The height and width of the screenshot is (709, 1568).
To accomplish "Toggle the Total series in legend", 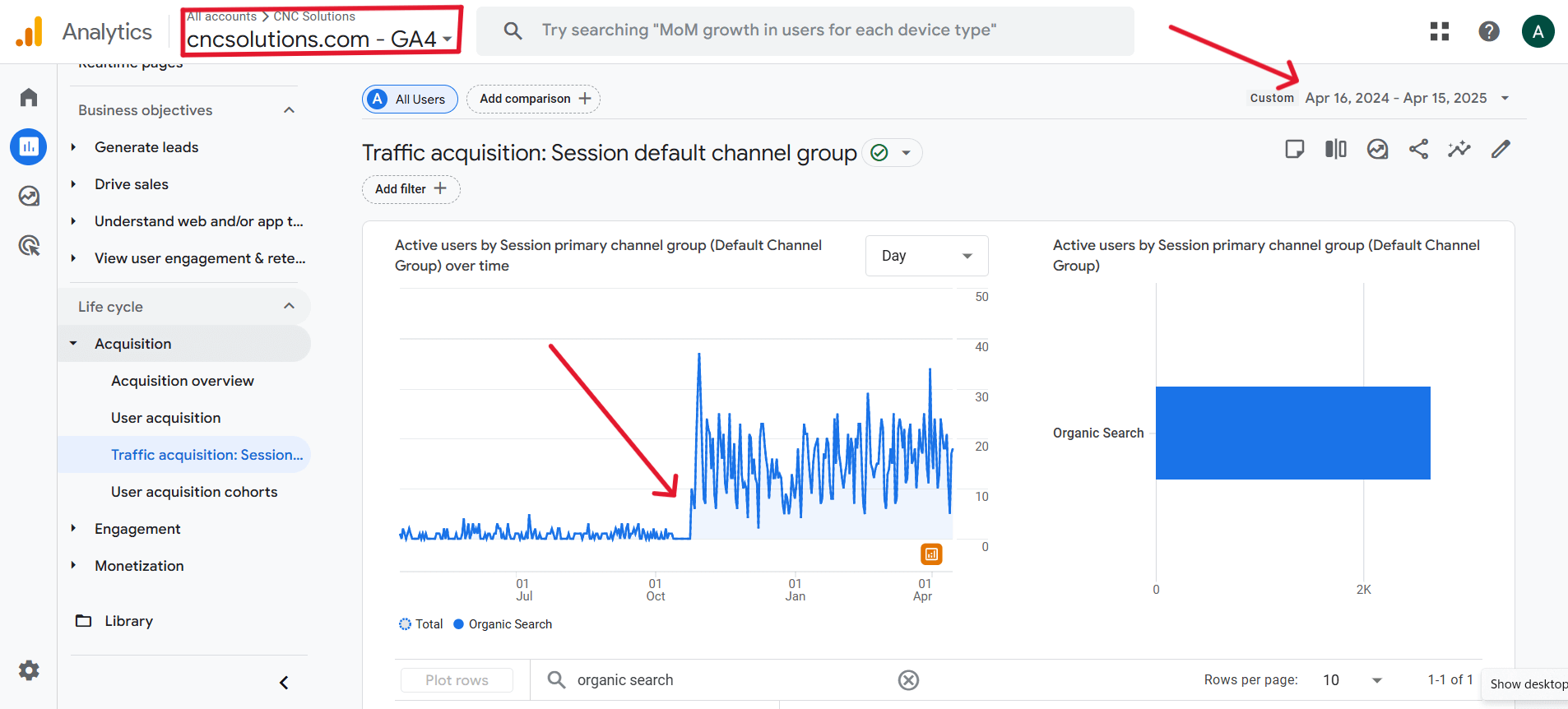I will pos(420,624).
